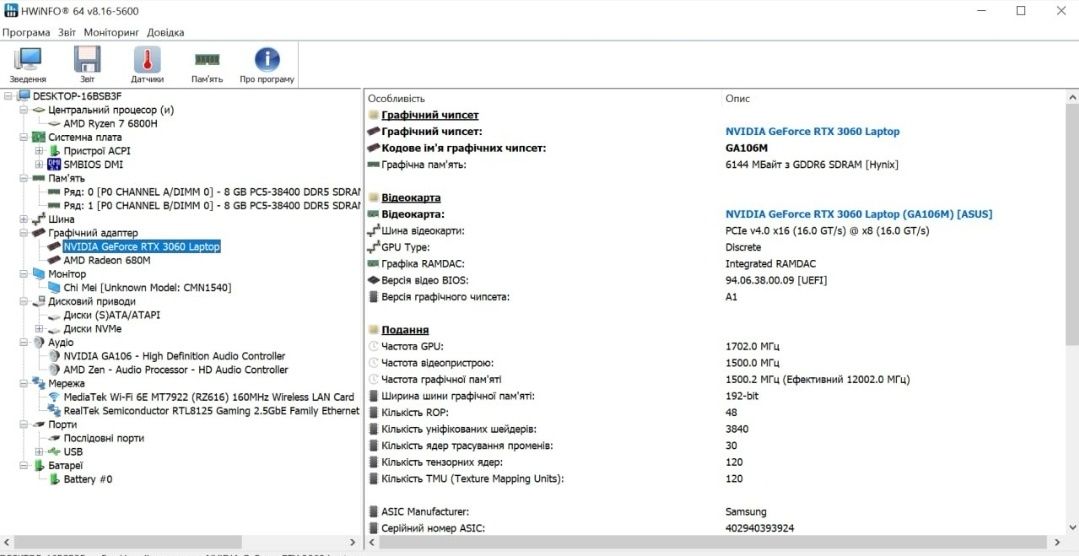Expand the Диски NVMe node
Viewport: 1079px width, 556px height.
(39, 329)
